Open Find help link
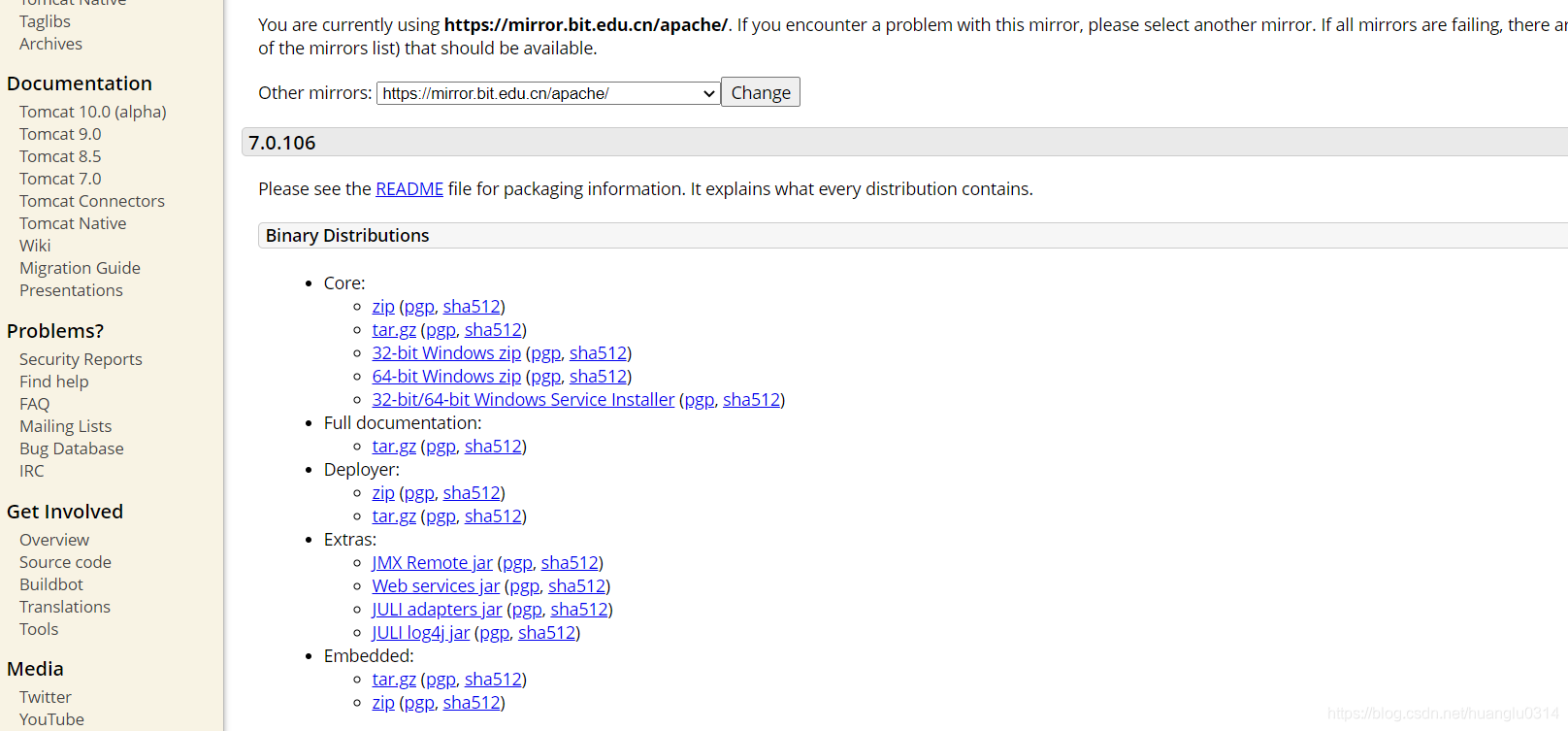The width and height of the screenshot is (1568, 731). (54, 382)
